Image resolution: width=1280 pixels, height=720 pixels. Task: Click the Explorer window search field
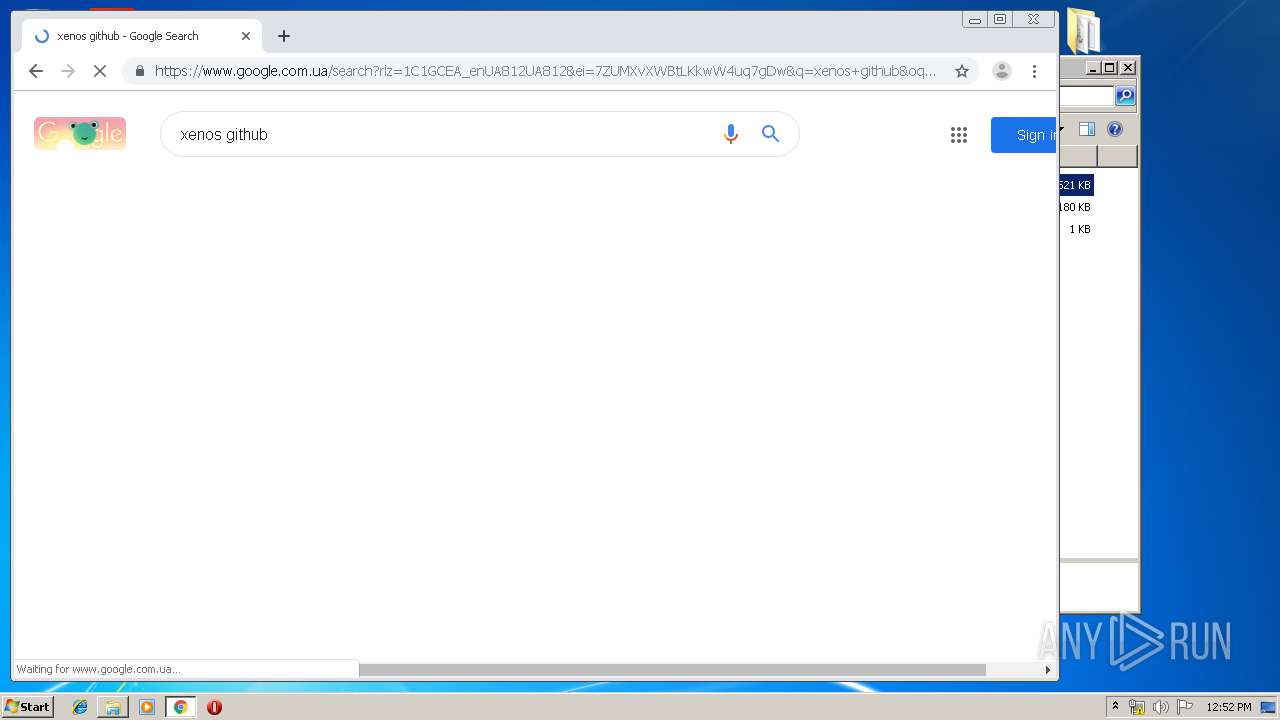[x=1086, y=96]
